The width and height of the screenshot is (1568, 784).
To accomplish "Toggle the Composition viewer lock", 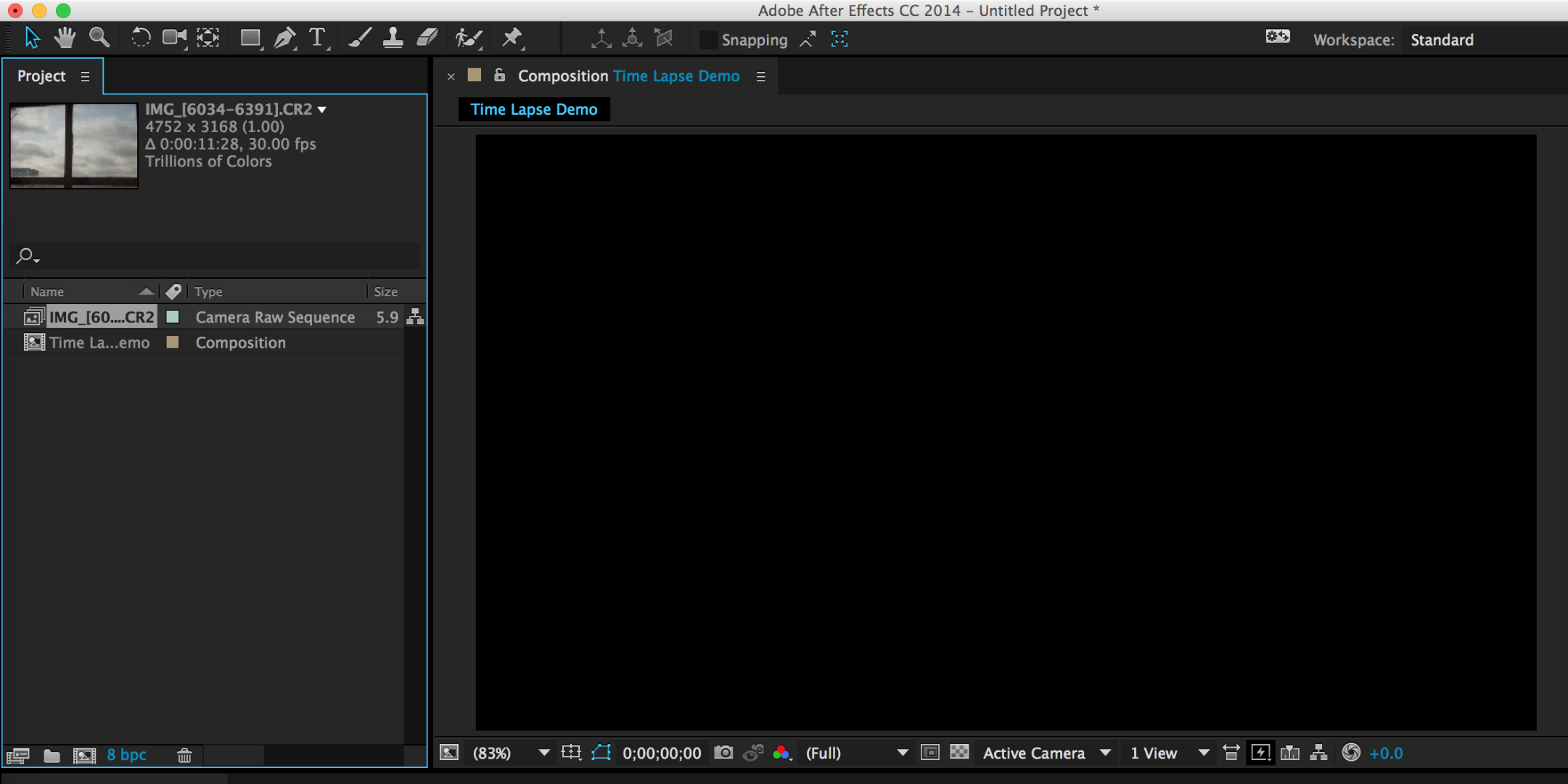I will pos(499,75).
